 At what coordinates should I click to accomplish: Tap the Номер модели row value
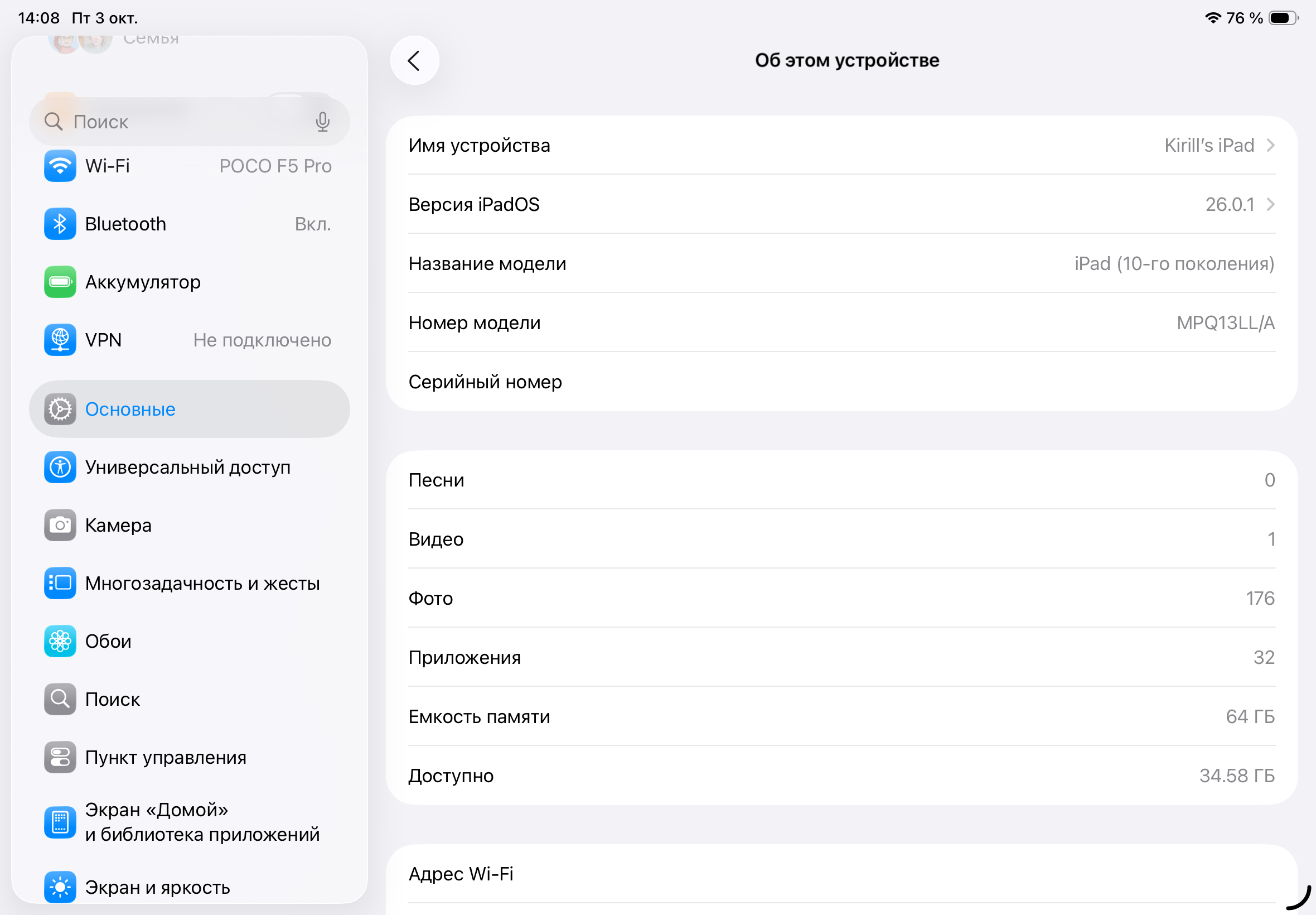[x=1225, y=323]
